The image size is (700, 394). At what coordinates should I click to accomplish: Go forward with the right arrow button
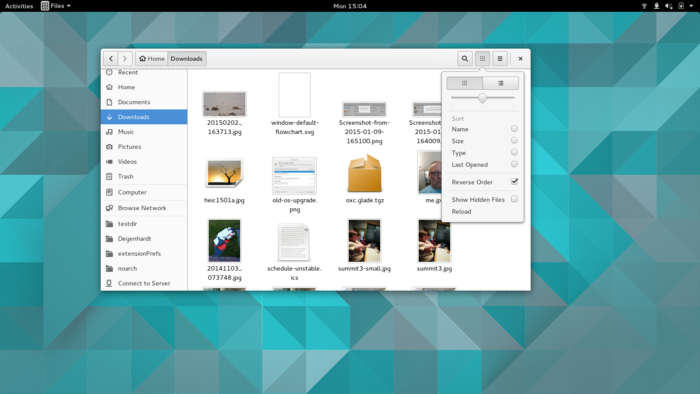point(125,58)
